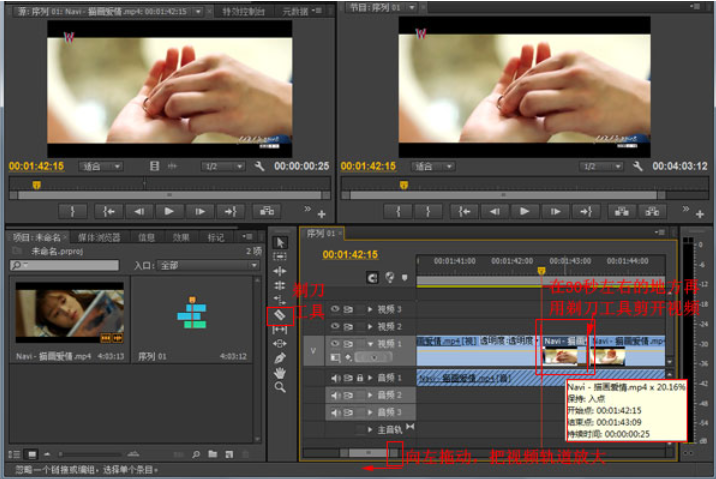Switch project panel to icon view
Screen dimensions: 716x479
point(32,454)
